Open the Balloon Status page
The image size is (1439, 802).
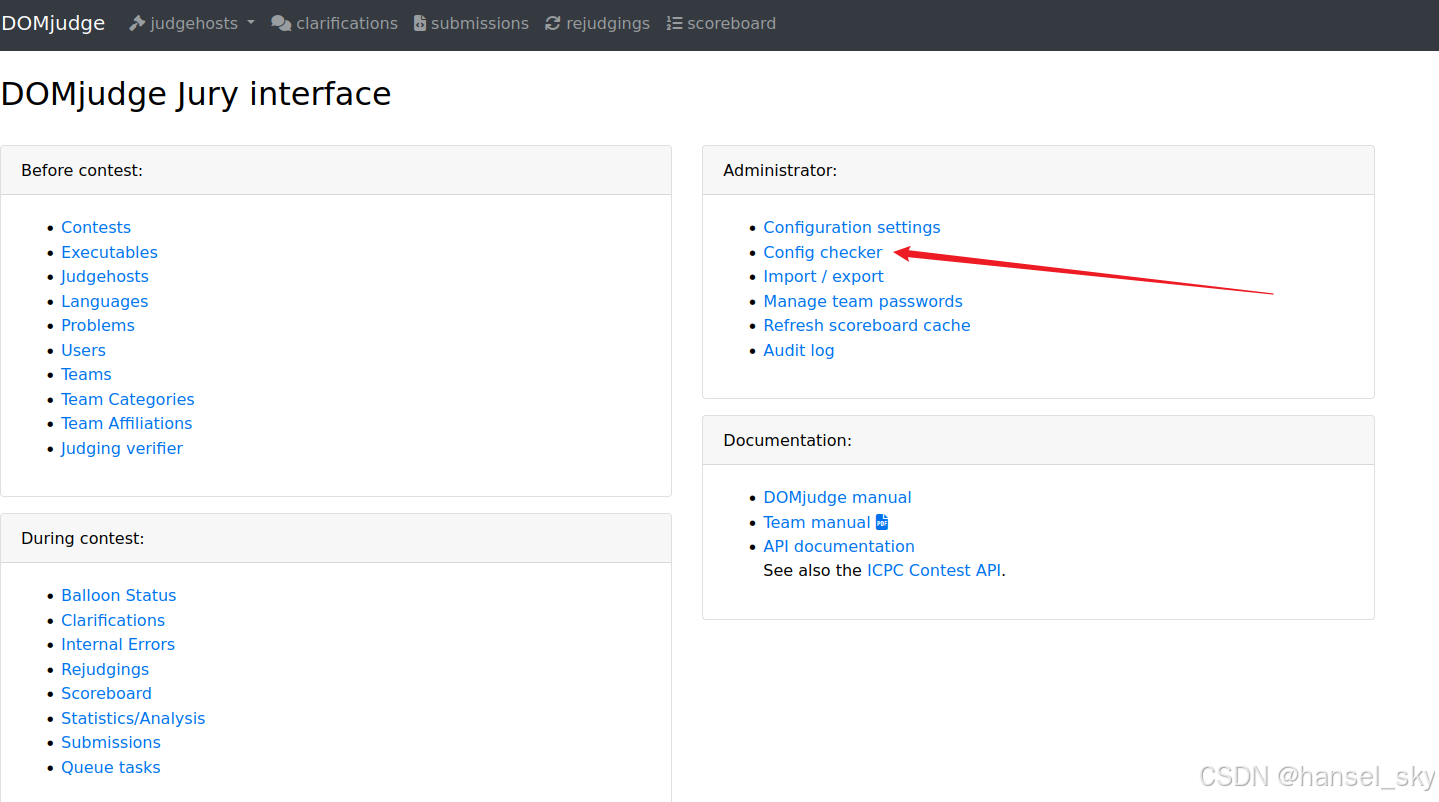coord(119,595)
